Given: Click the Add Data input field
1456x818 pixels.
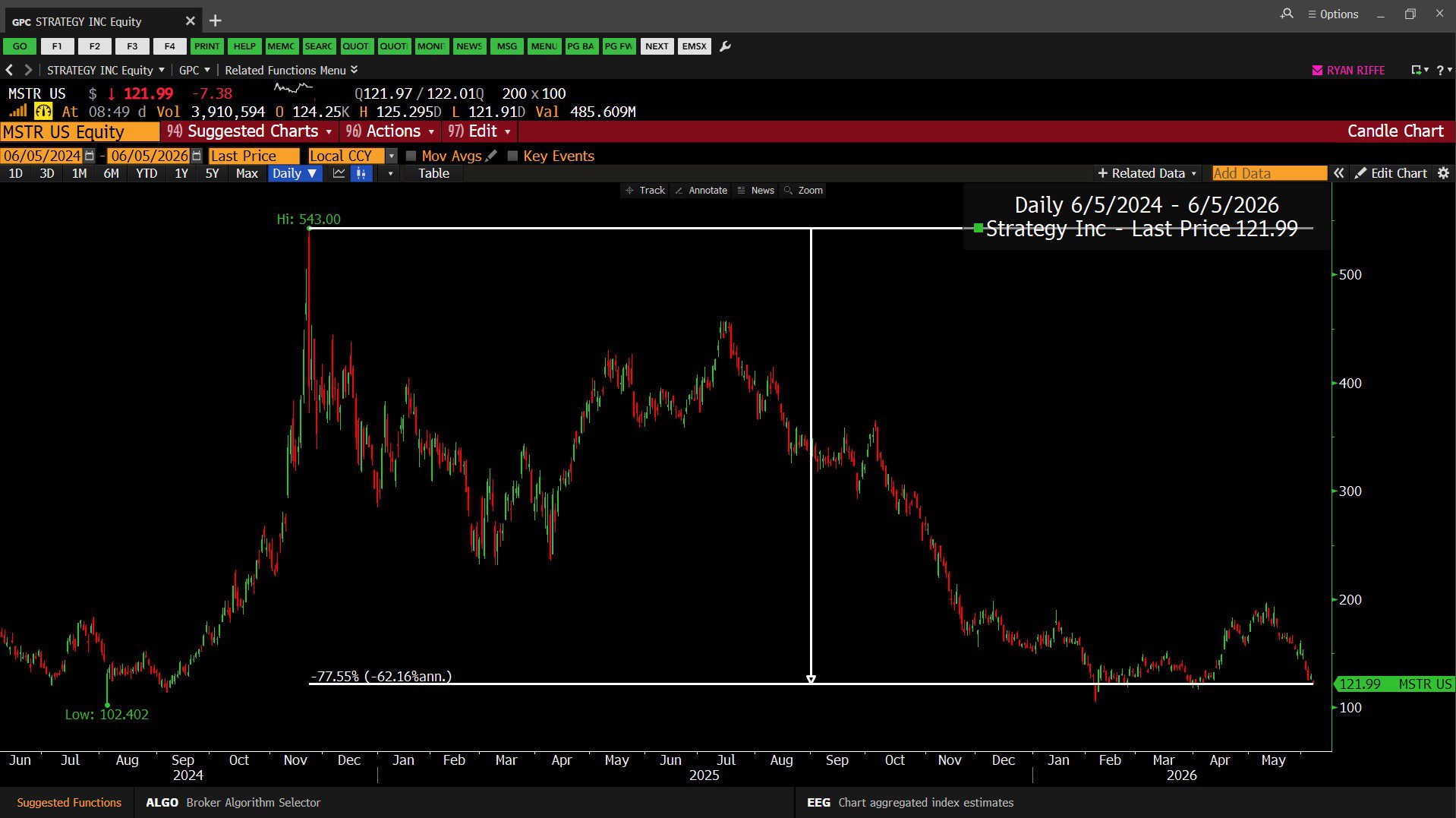Looking at the screenshot, I should (x=1269, y=173).
